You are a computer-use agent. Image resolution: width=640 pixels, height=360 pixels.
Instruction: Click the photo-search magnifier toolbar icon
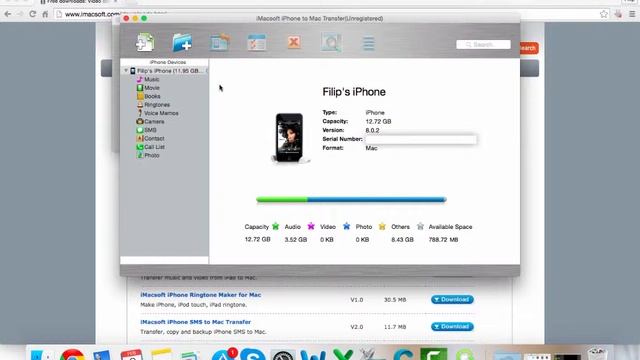[x=331, y=42]
